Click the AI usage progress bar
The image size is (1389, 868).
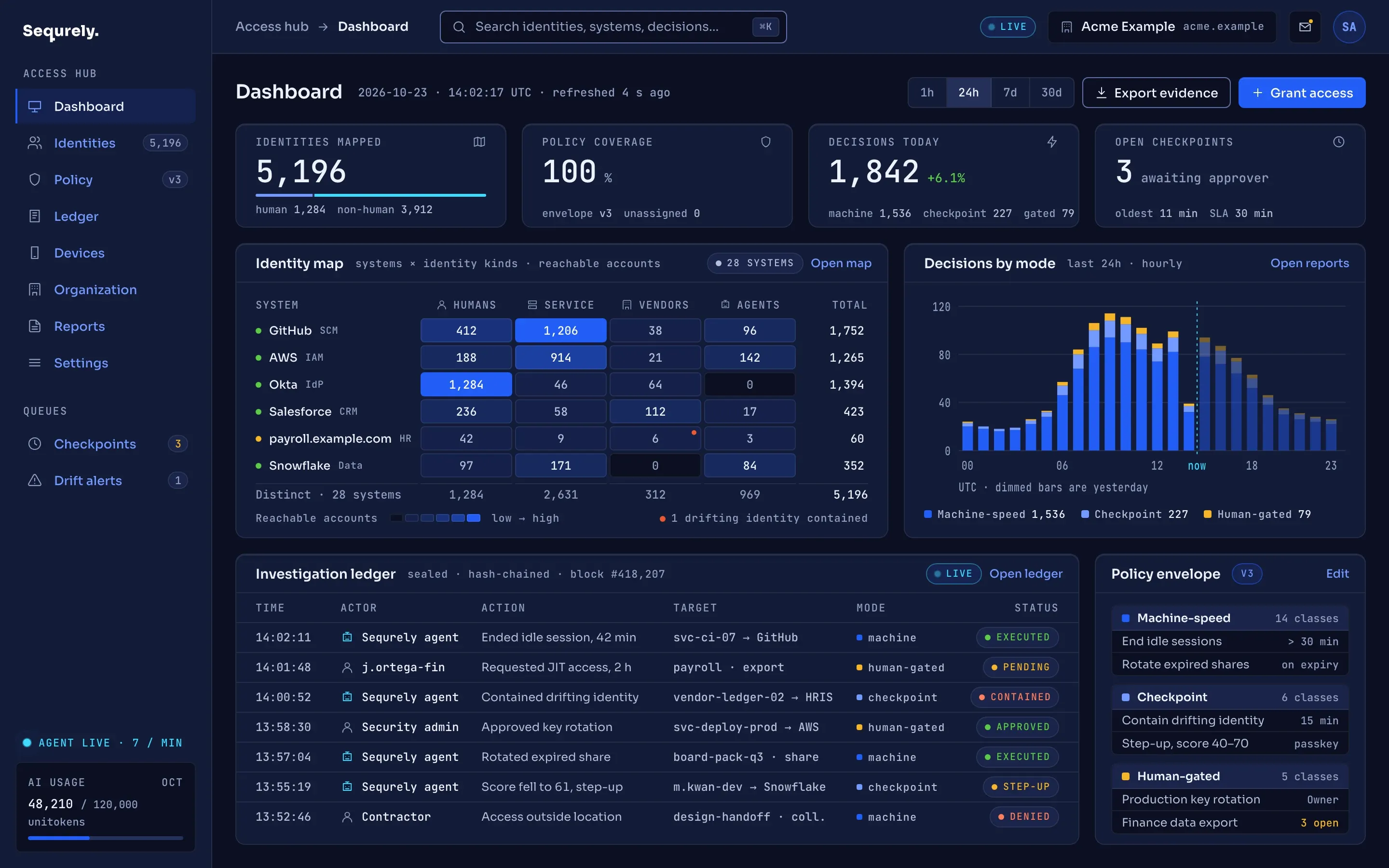[x=106, y=838]
